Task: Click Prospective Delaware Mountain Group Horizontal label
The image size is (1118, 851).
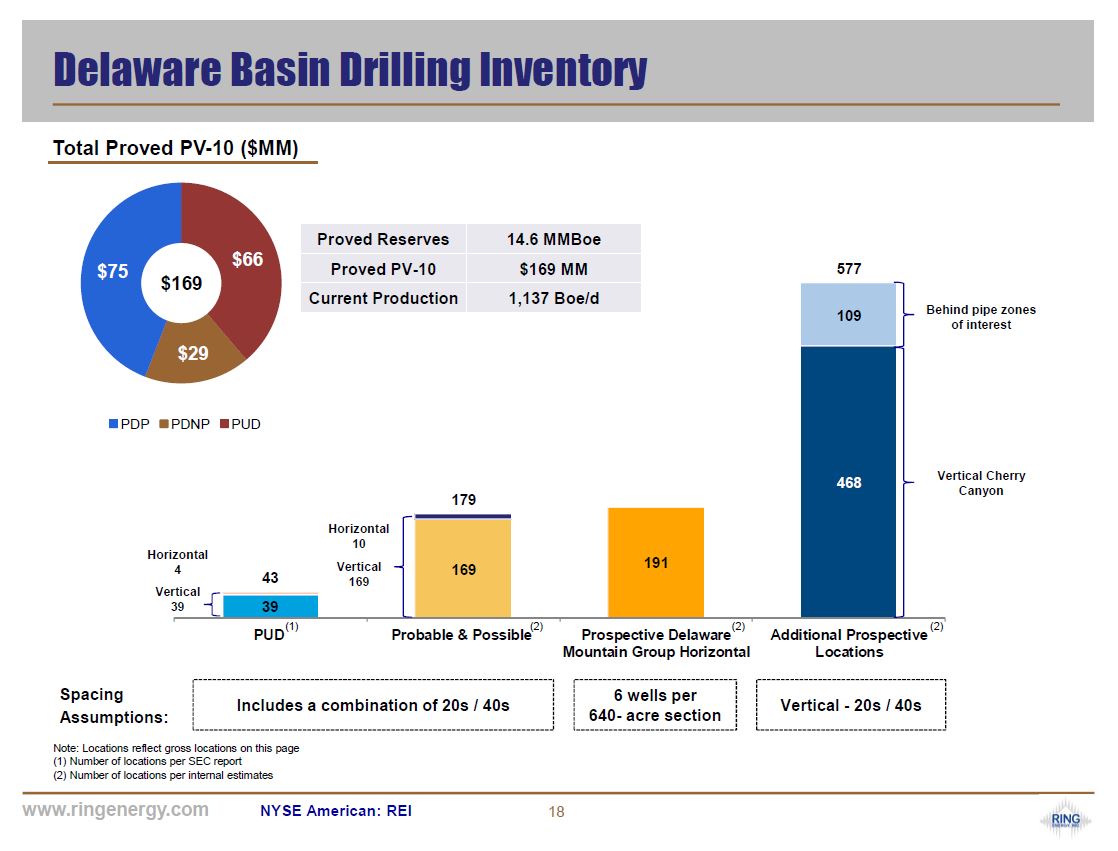Action: pos(656,642)
